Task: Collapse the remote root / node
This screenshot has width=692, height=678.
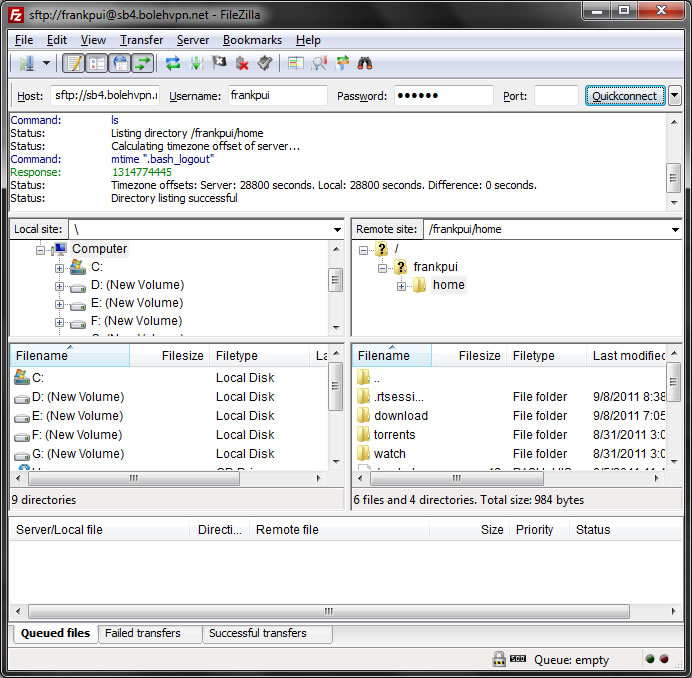Action: 363,250
